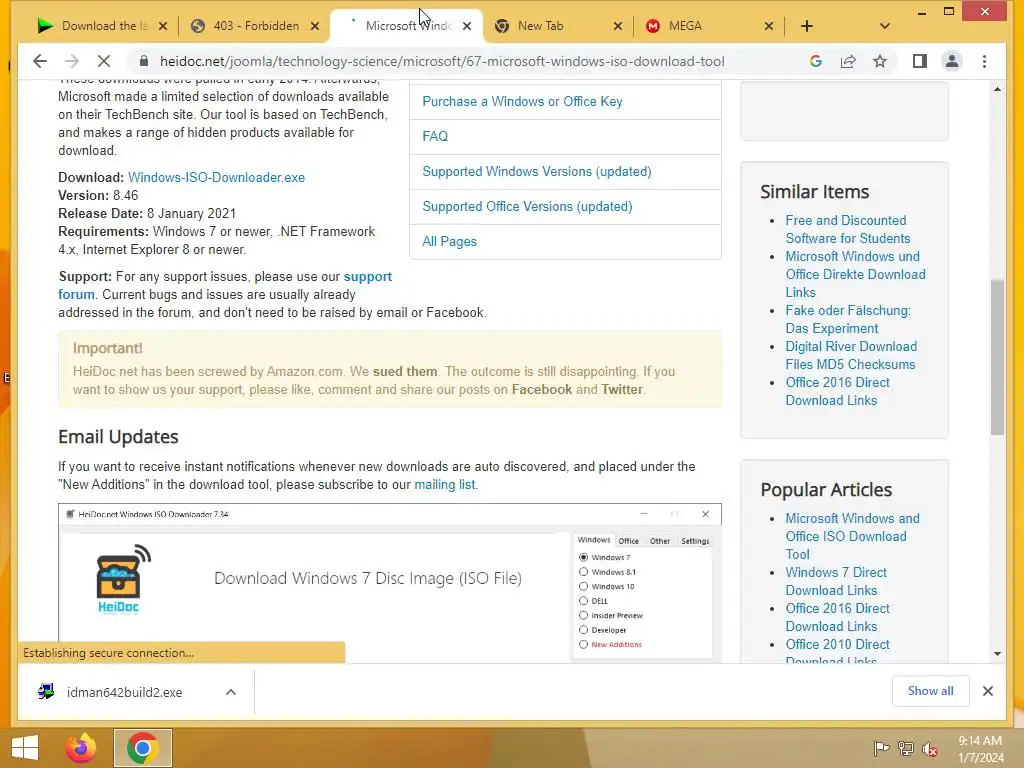Open Digital River Download Files MD5 Checksums
1024x768 pixels.
click(850, 355)
